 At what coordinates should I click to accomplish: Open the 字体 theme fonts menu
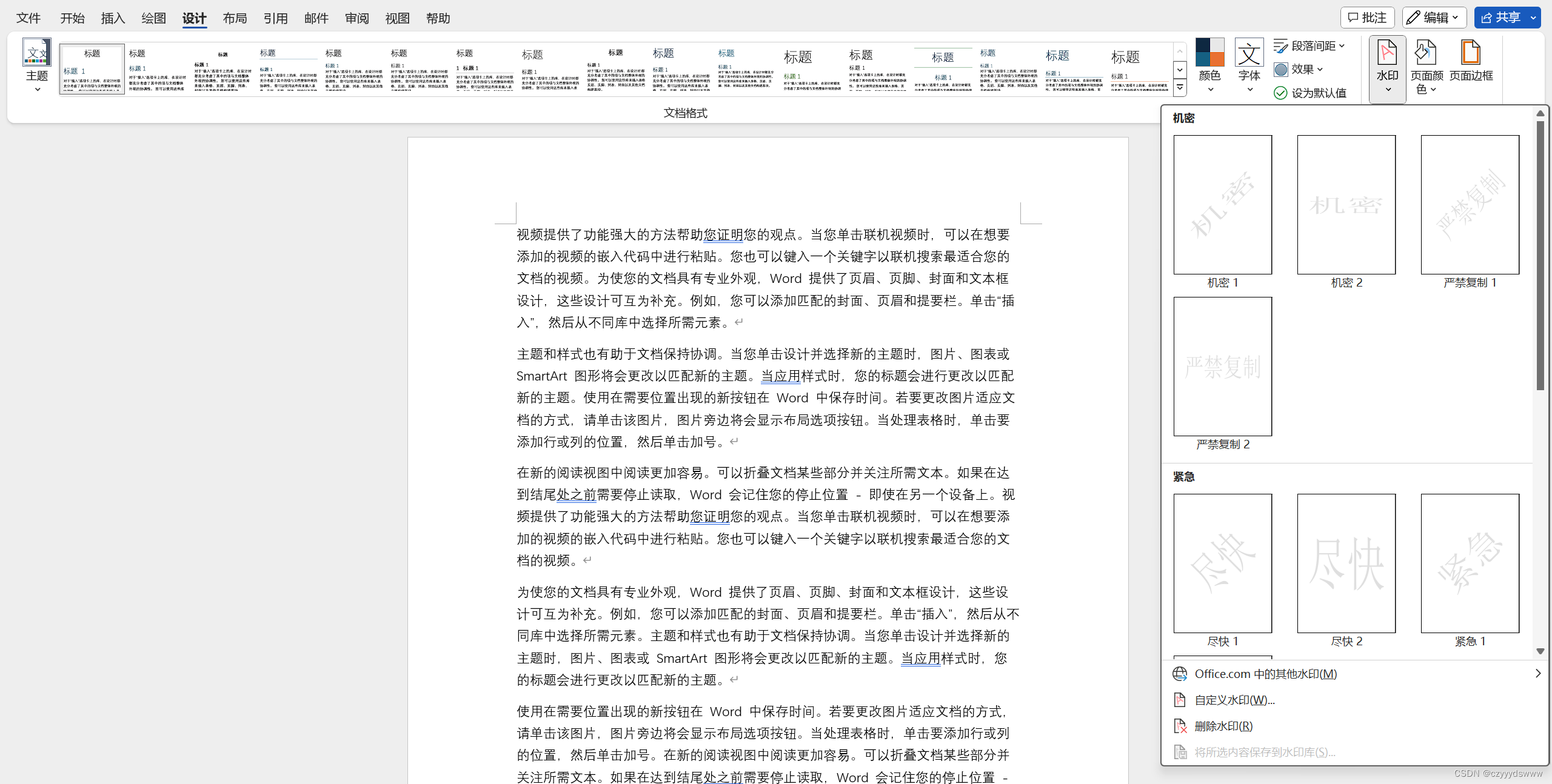(1249, 65)
